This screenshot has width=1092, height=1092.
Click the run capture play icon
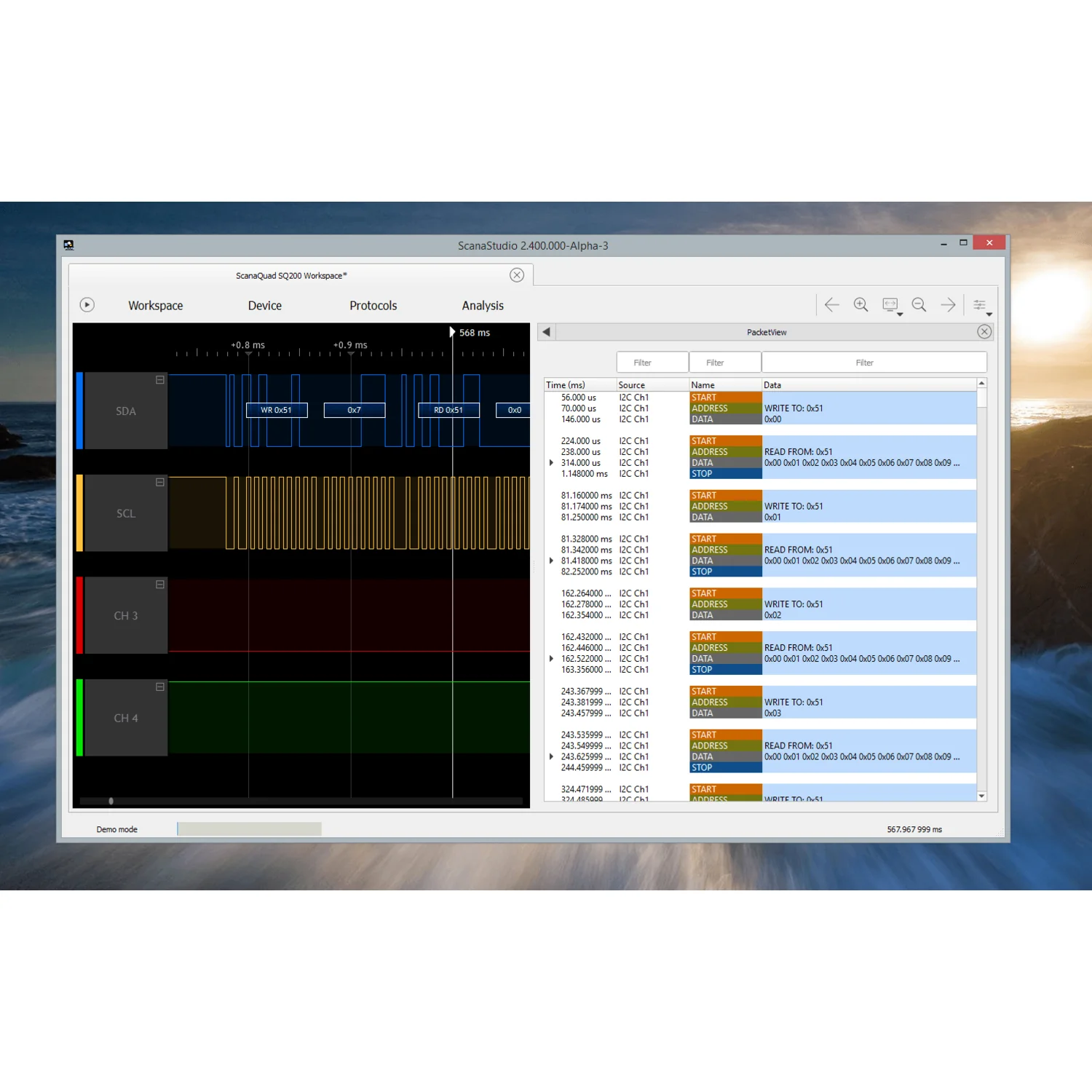[87, 305]
